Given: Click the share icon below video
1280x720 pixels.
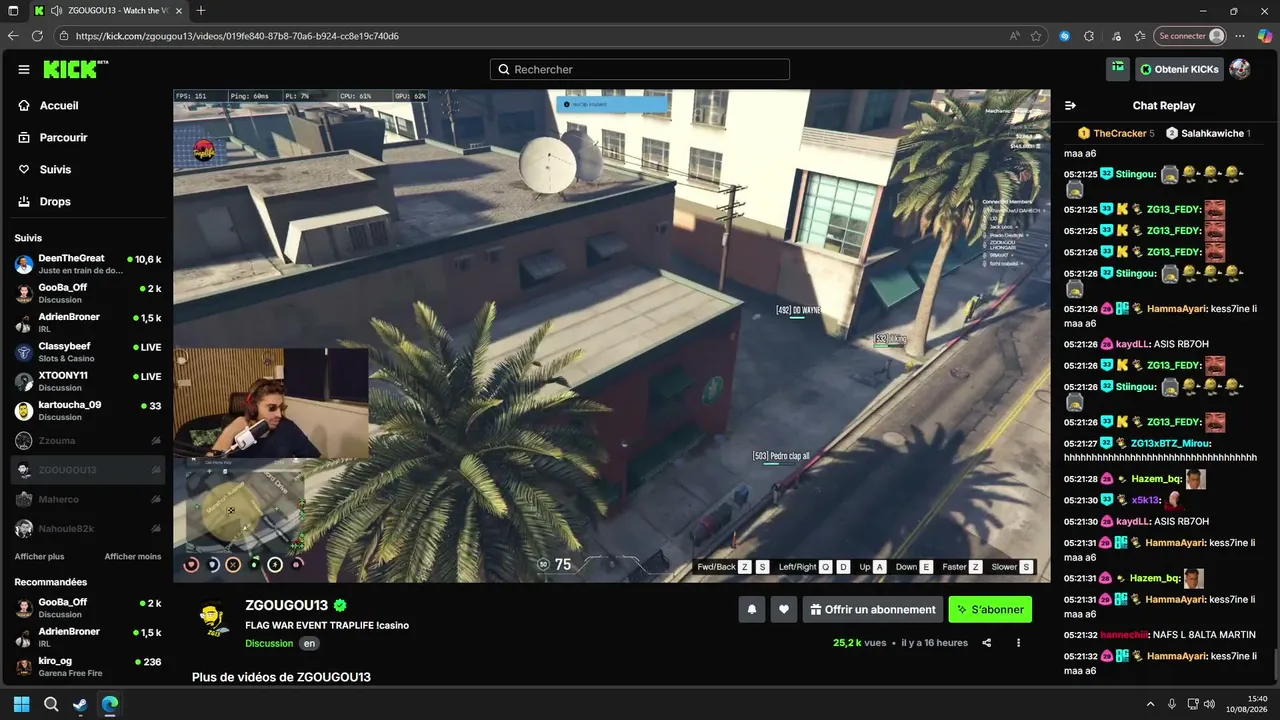Looking at the screenshot, I should pos(987,643).
